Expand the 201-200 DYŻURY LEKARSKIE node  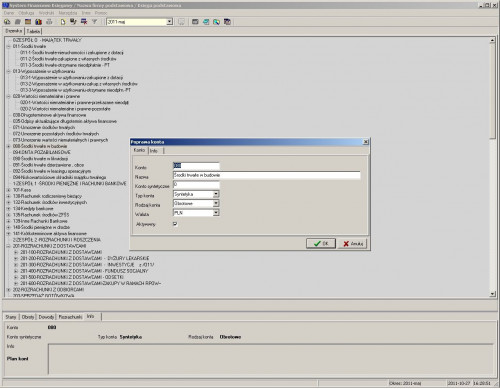coord(16,259)
